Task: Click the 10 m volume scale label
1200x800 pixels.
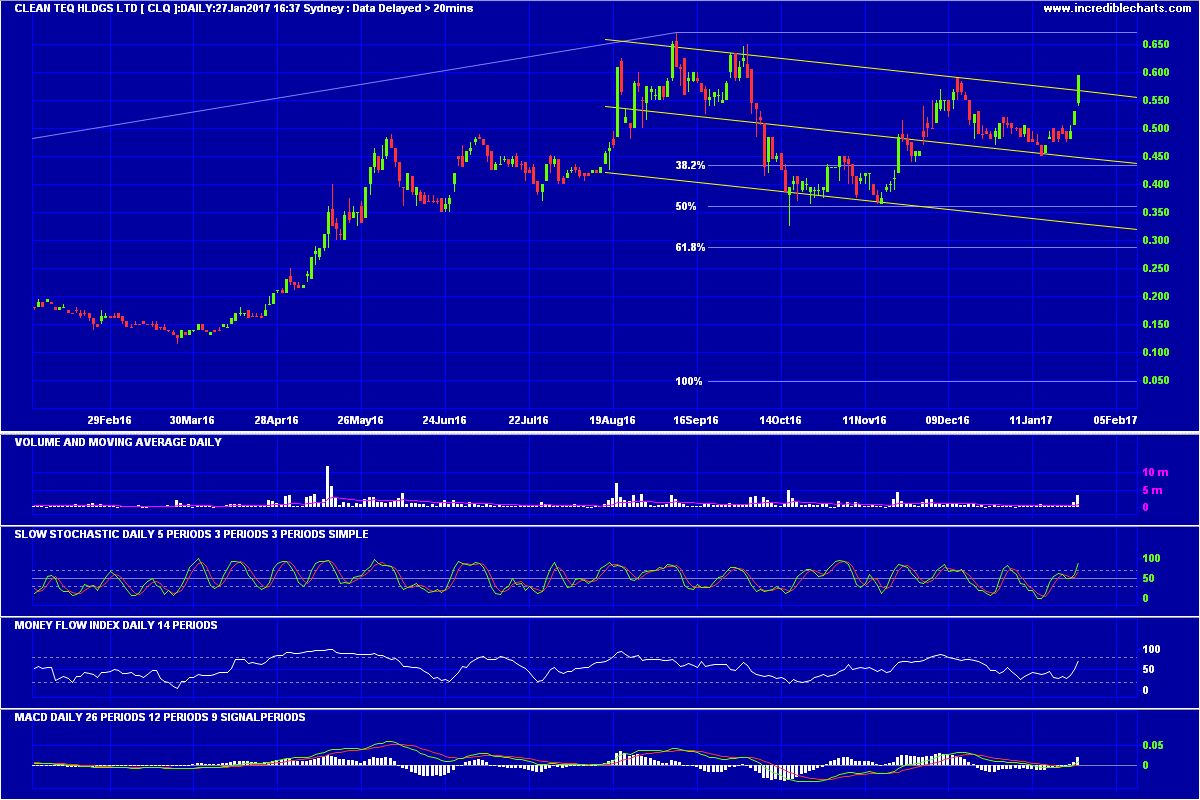Action: coord(1153,472)
